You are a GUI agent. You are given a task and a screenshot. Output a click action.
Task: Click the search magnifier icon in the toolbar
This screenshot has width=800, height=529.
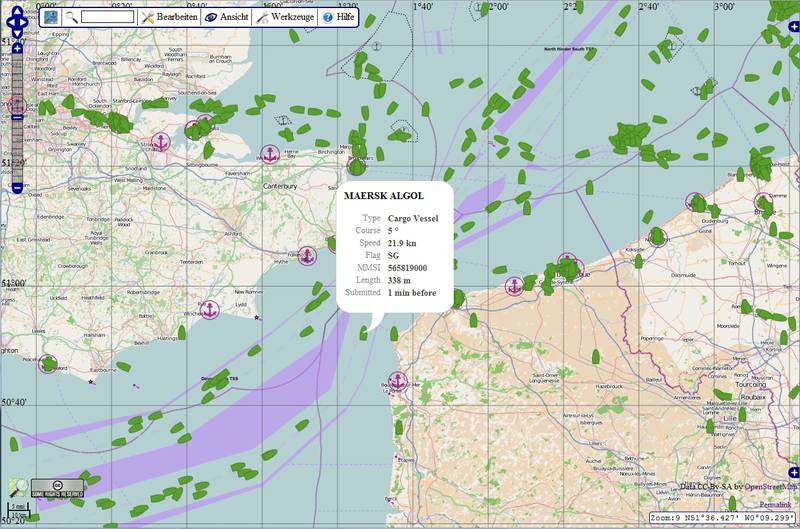[71, 17]
